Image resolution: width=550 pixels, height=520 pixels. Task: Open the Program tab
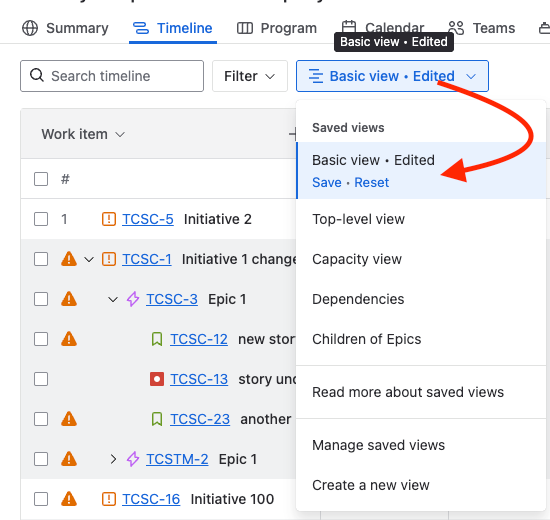[277, 28]
